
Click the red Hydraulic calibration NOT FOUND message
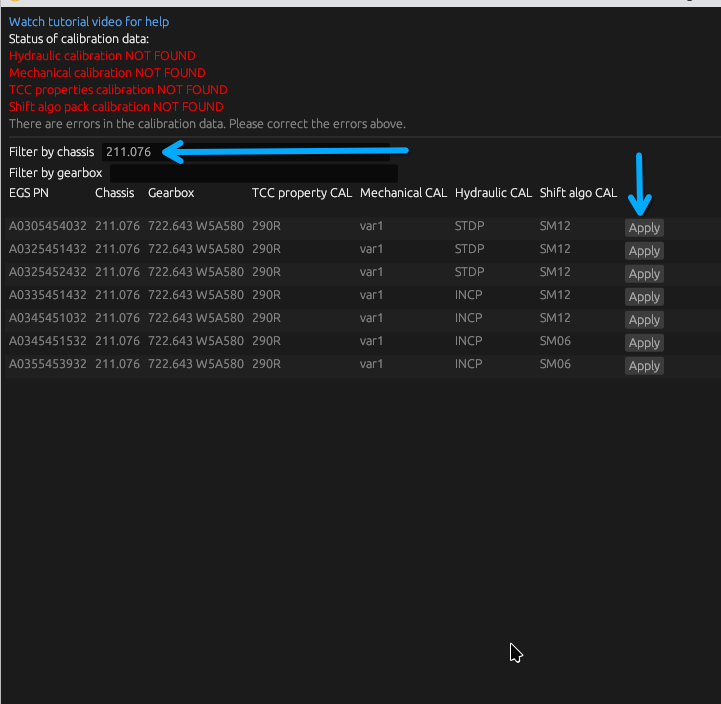102,56
